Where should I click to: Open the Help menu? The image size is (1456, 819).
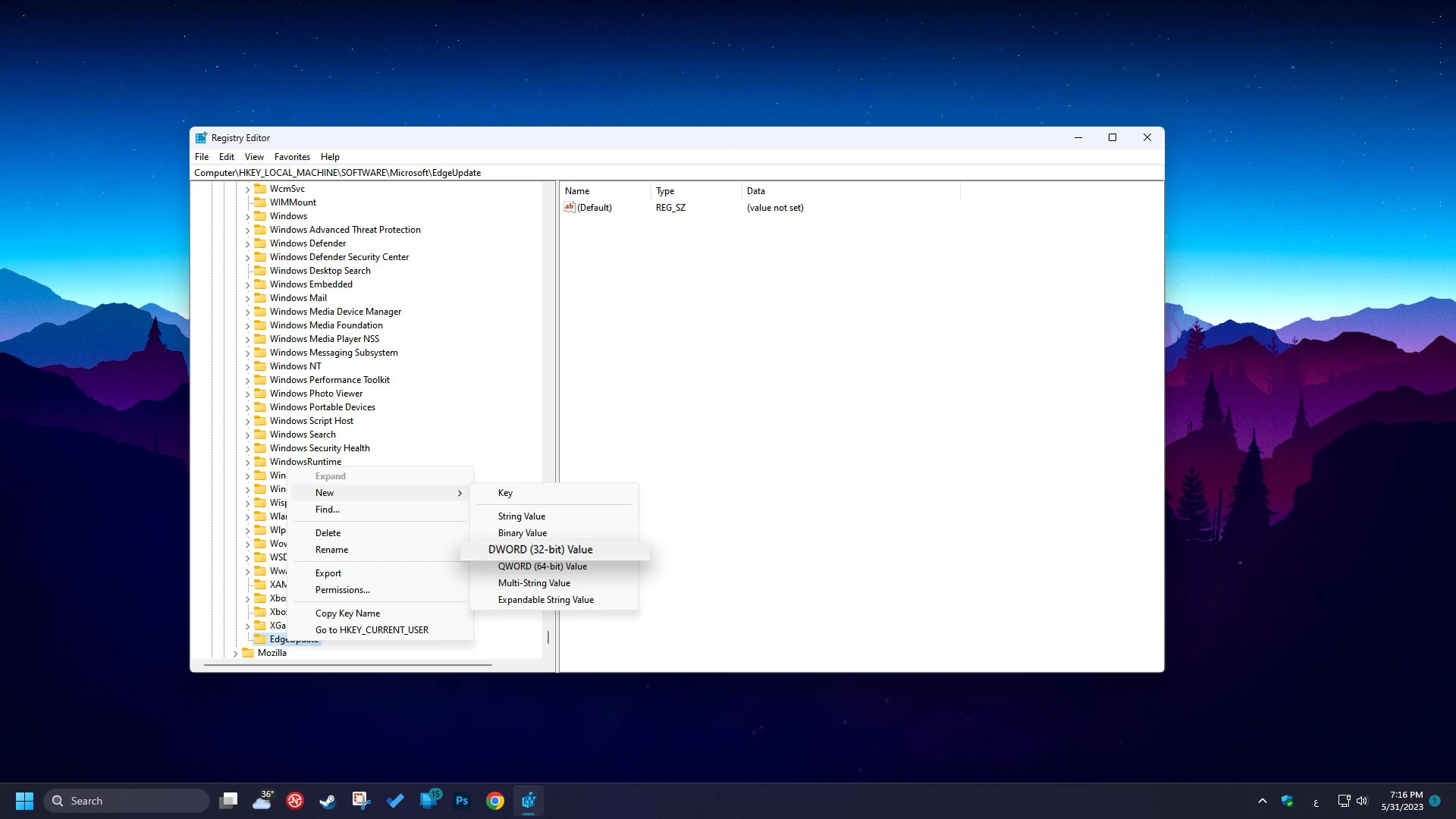pos(330,157)
